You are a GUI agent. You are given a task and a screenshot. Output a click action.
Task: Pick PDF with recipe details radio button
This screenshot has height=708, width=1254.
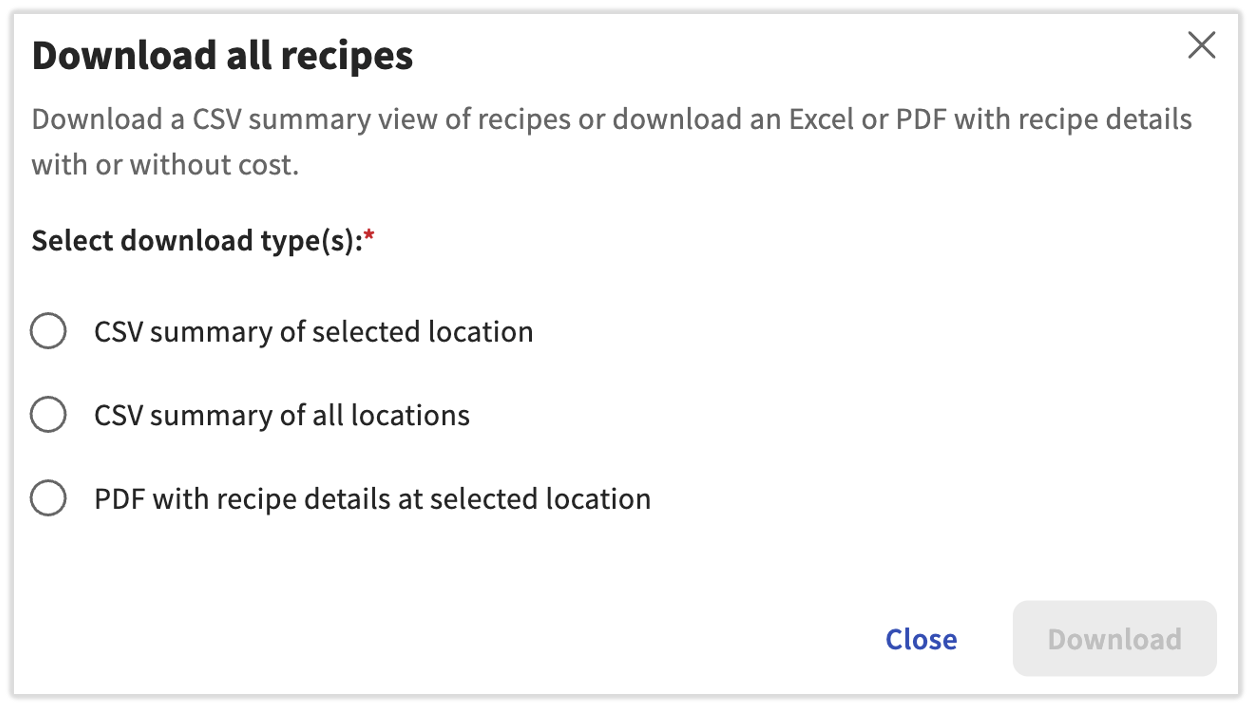pos(48,498)
